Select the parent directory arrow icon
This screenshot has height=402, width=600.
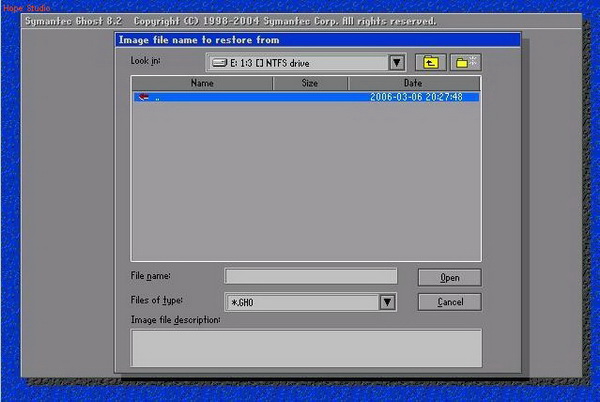point(143,97)
